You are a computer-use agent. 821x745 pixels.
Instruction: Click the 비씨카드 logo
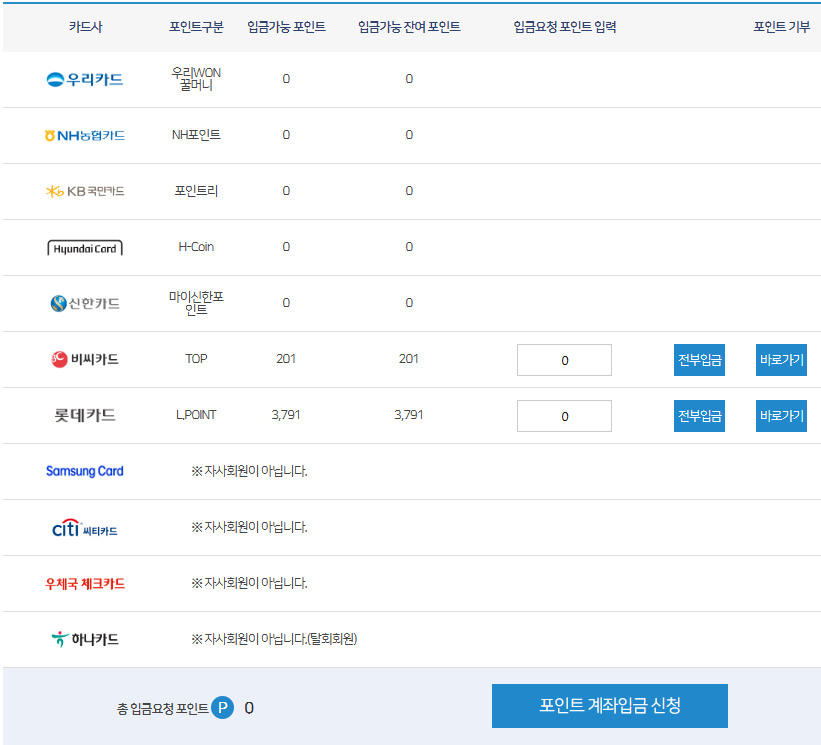click(85, 359)
